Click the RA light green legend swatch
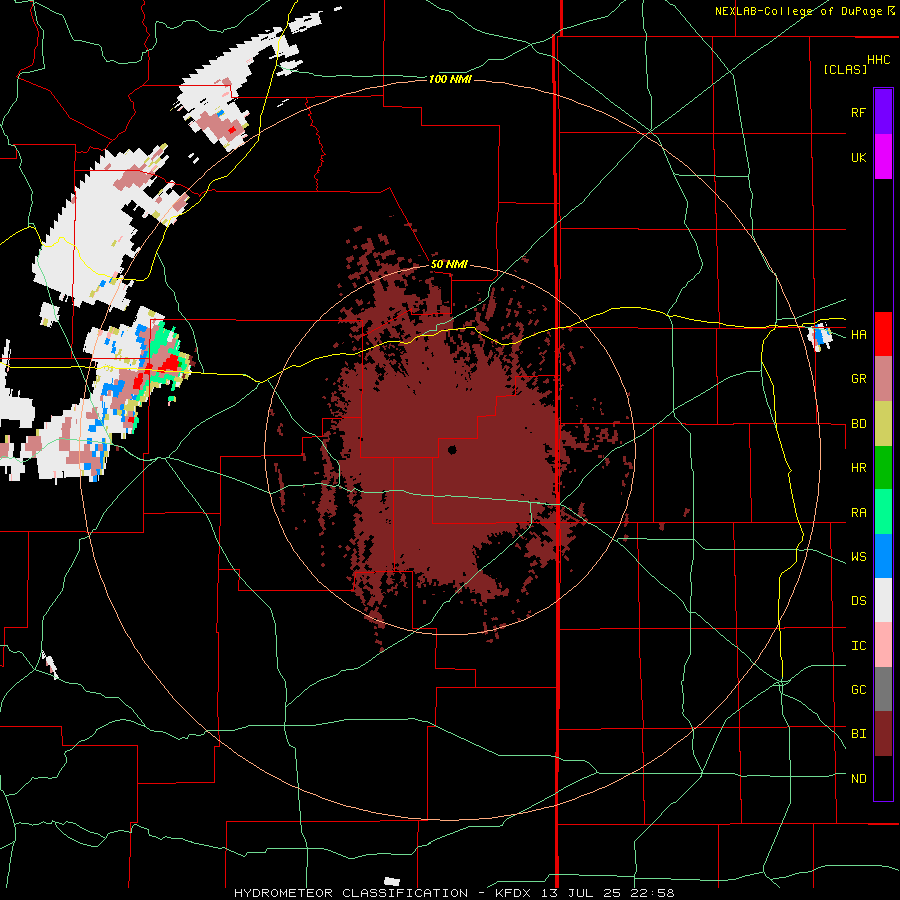This screenshot has width=900, height=900. (x=883, y=512)
